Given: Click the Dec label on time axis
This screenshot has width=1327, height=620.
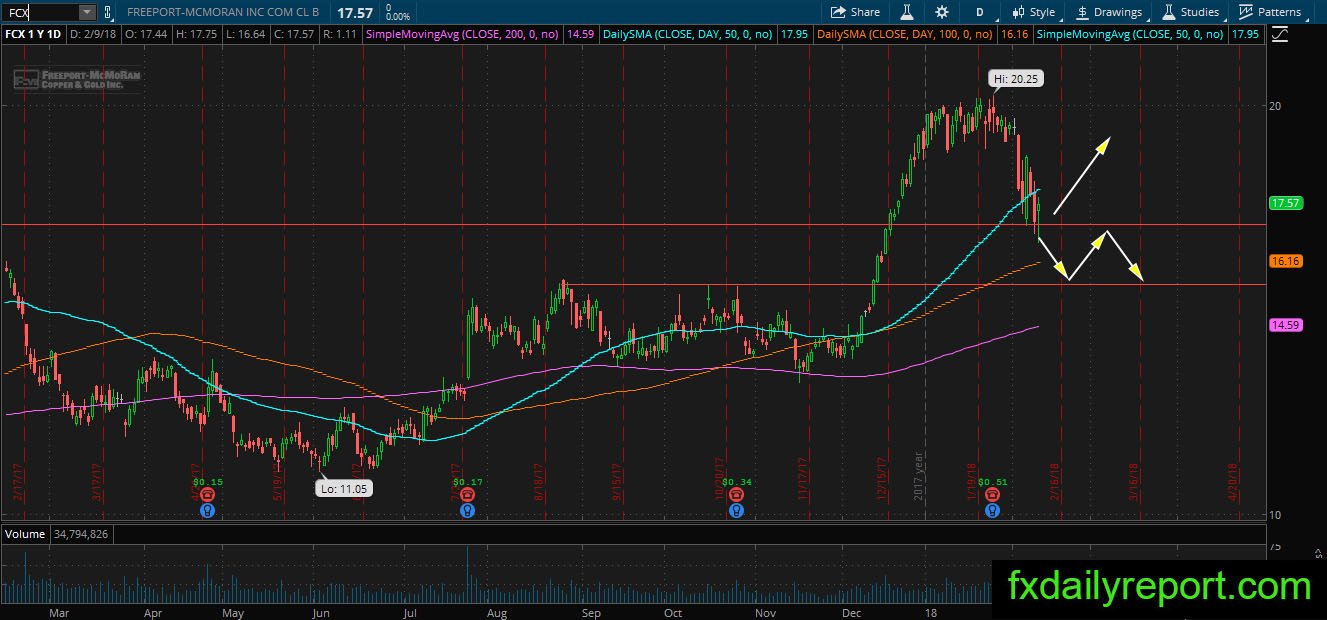Looking at the screenshot, I should [853, 611].
